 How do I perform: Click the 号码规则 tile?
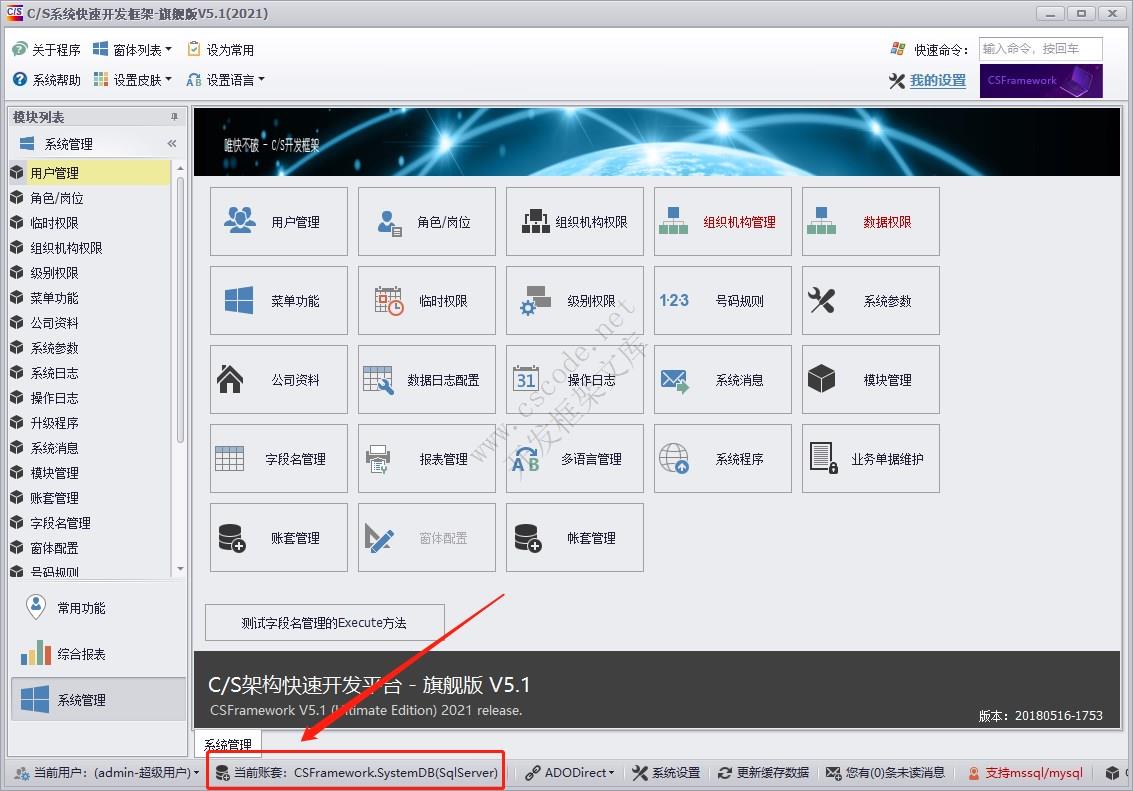[722, 301]
